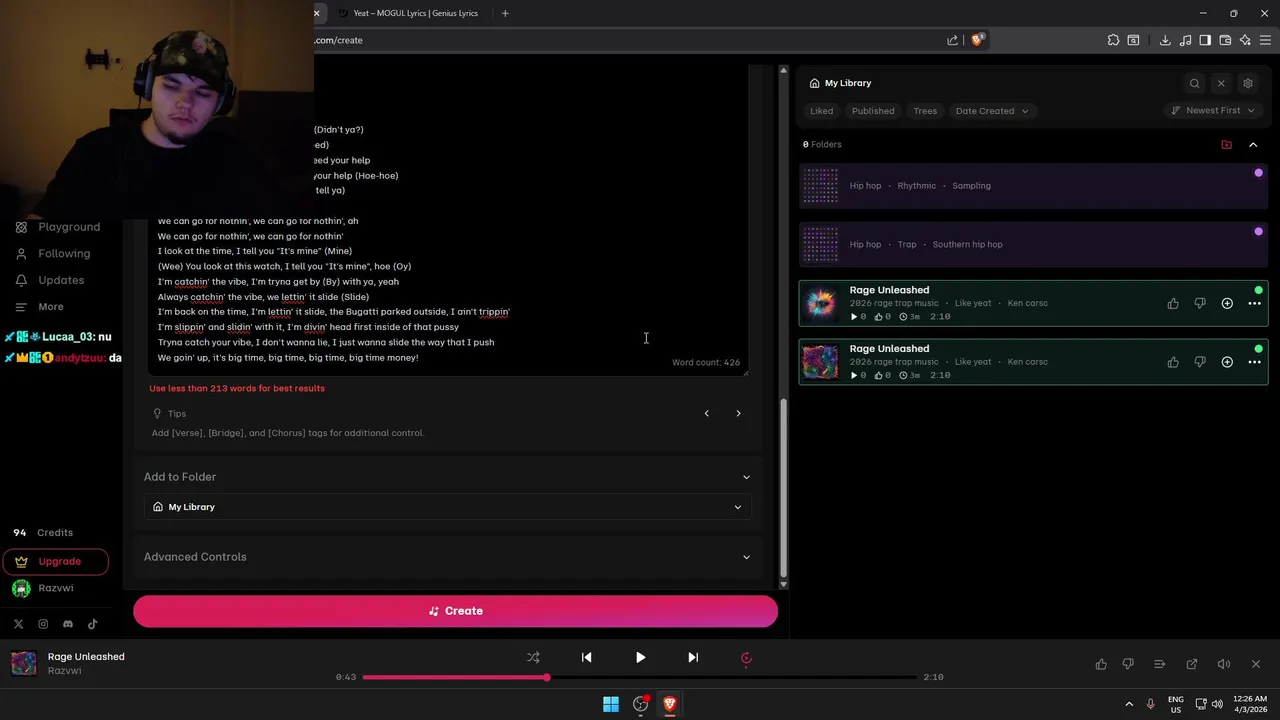This screenshot has height=720, width=1280.
Task: Play the current Rage Unleashed track
Action: coord(640,657)
